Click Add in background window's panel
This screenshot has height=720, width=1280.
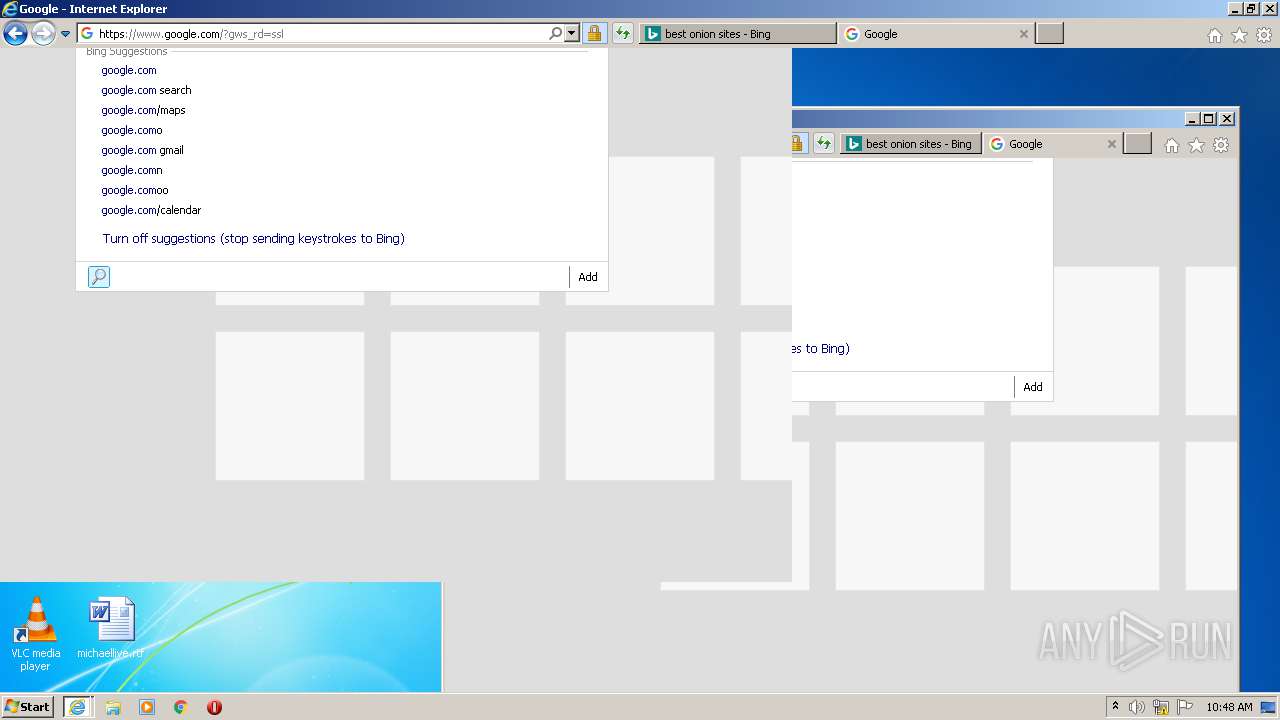(x=1033, y=387)
